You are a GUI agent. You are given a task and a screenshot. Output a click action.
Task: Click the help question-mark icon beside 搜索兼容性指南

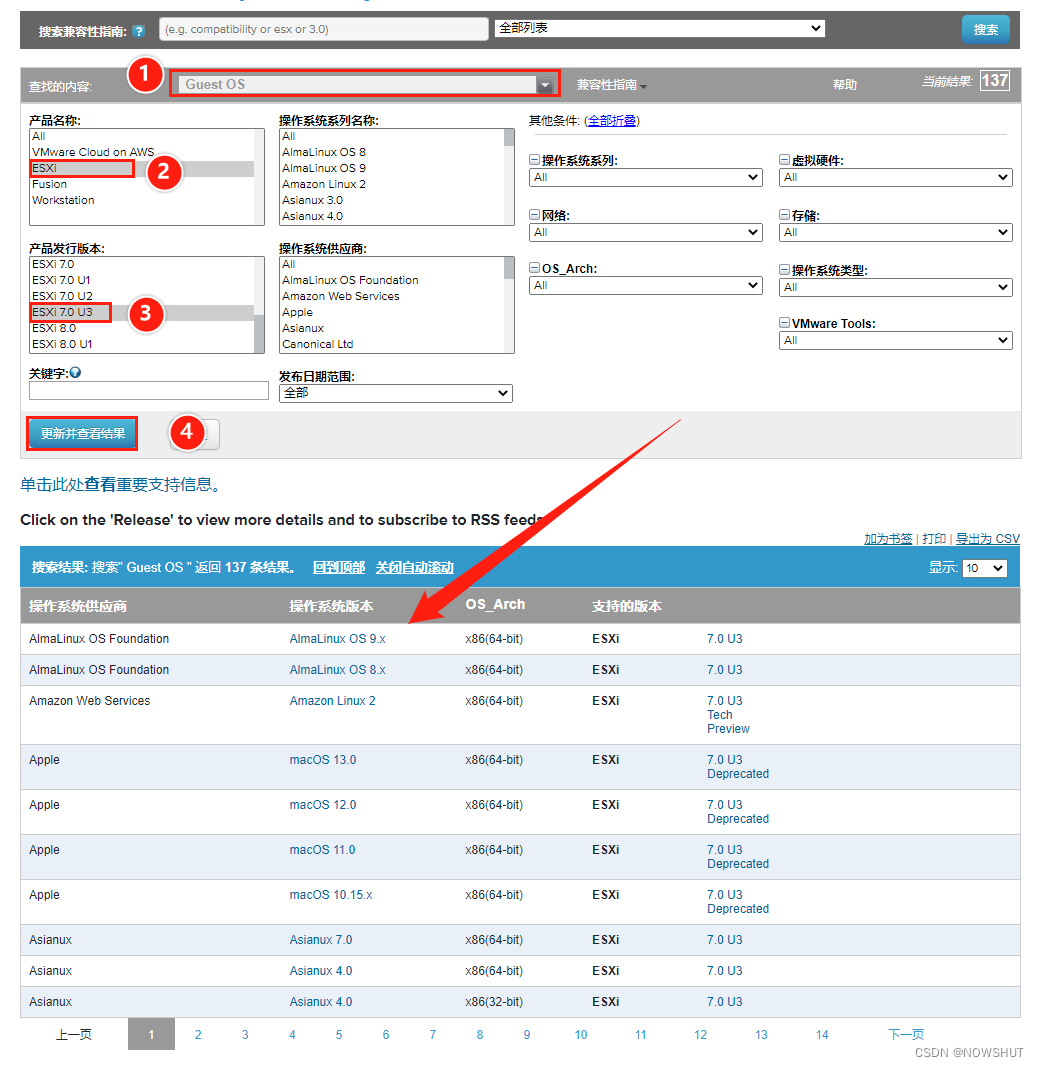139,31
